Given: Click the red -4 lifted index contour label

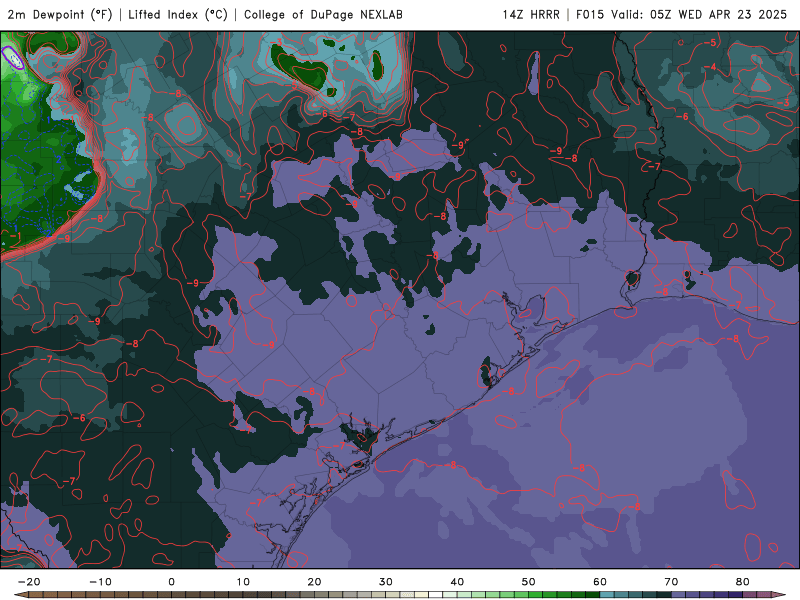Looking at the screenshot, I should [x=711, y=67].
